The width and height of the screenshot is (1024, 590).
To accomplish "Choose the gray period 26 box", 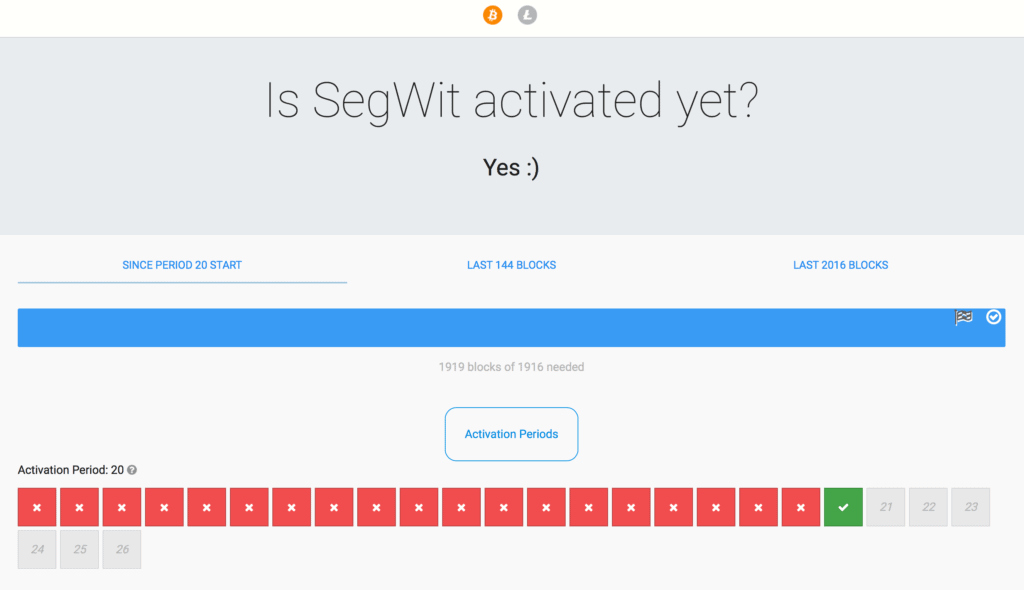I will coord(122,549).
